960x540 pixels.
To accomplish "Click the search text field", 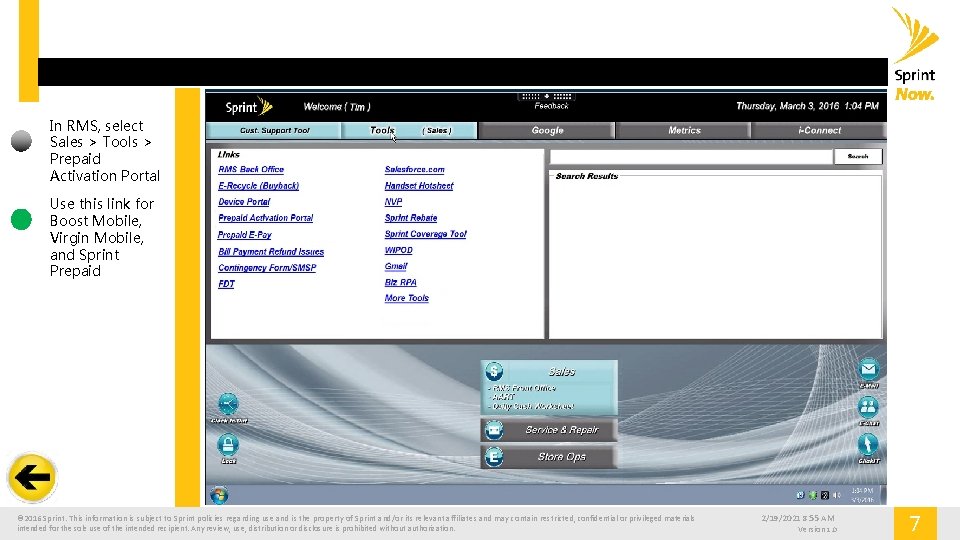I will 691,157.
